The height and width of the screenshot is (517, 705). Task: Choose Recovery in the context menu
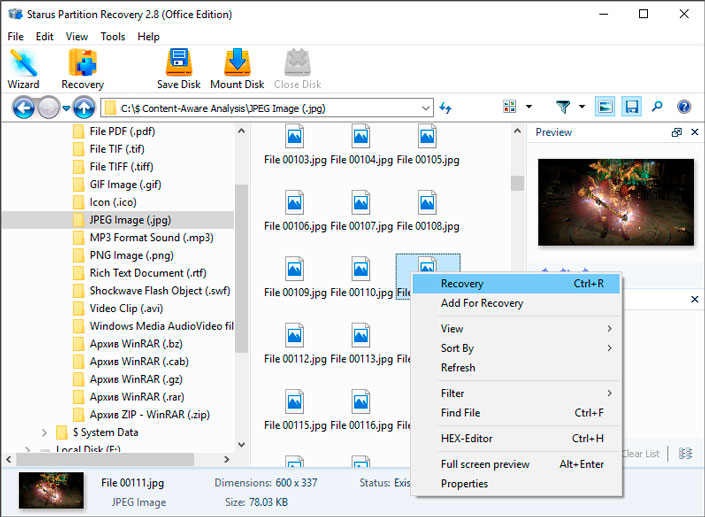coord(516,284)
